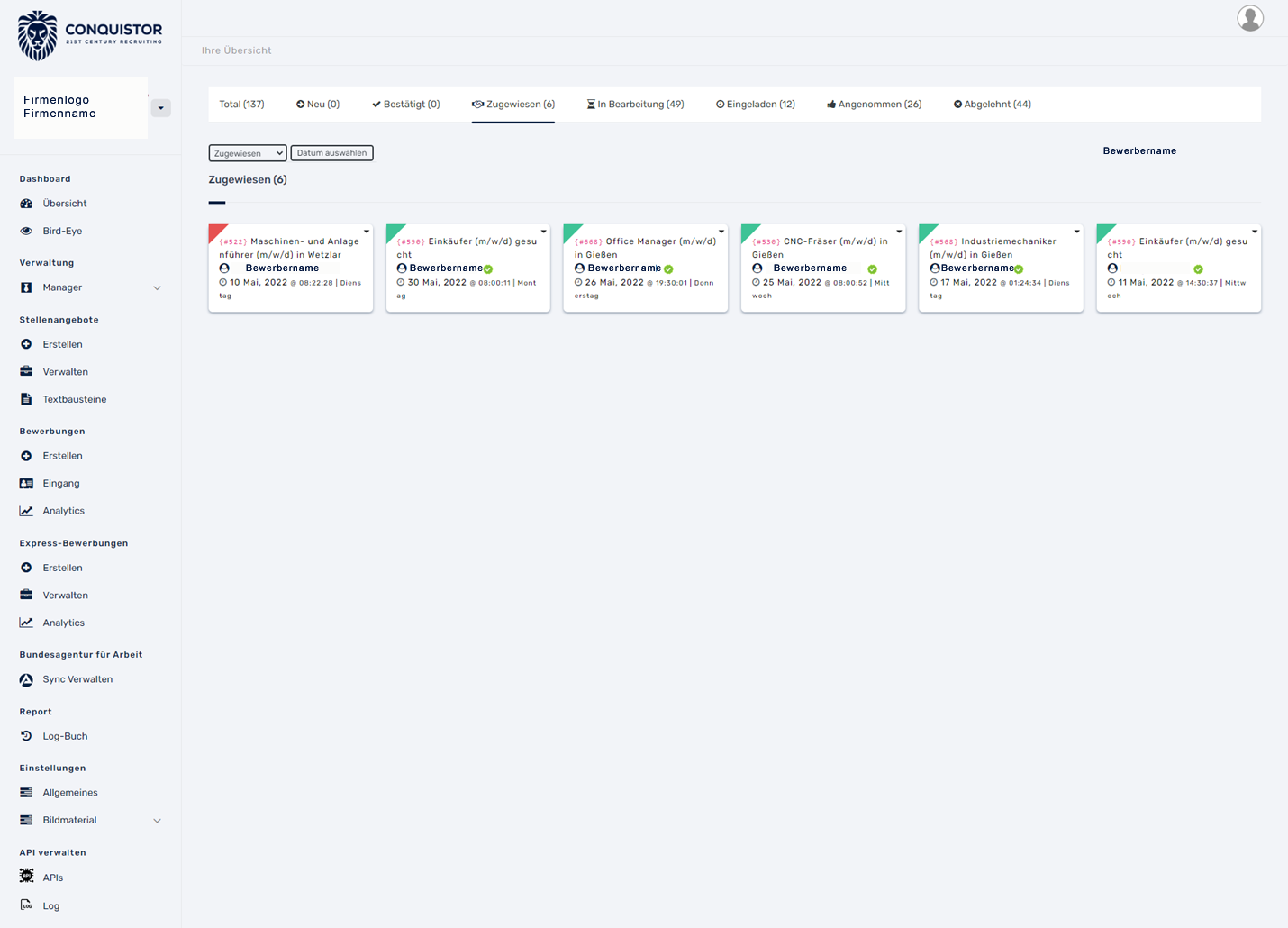Open the Sync Verwalten sidebar link

[77, 679]
